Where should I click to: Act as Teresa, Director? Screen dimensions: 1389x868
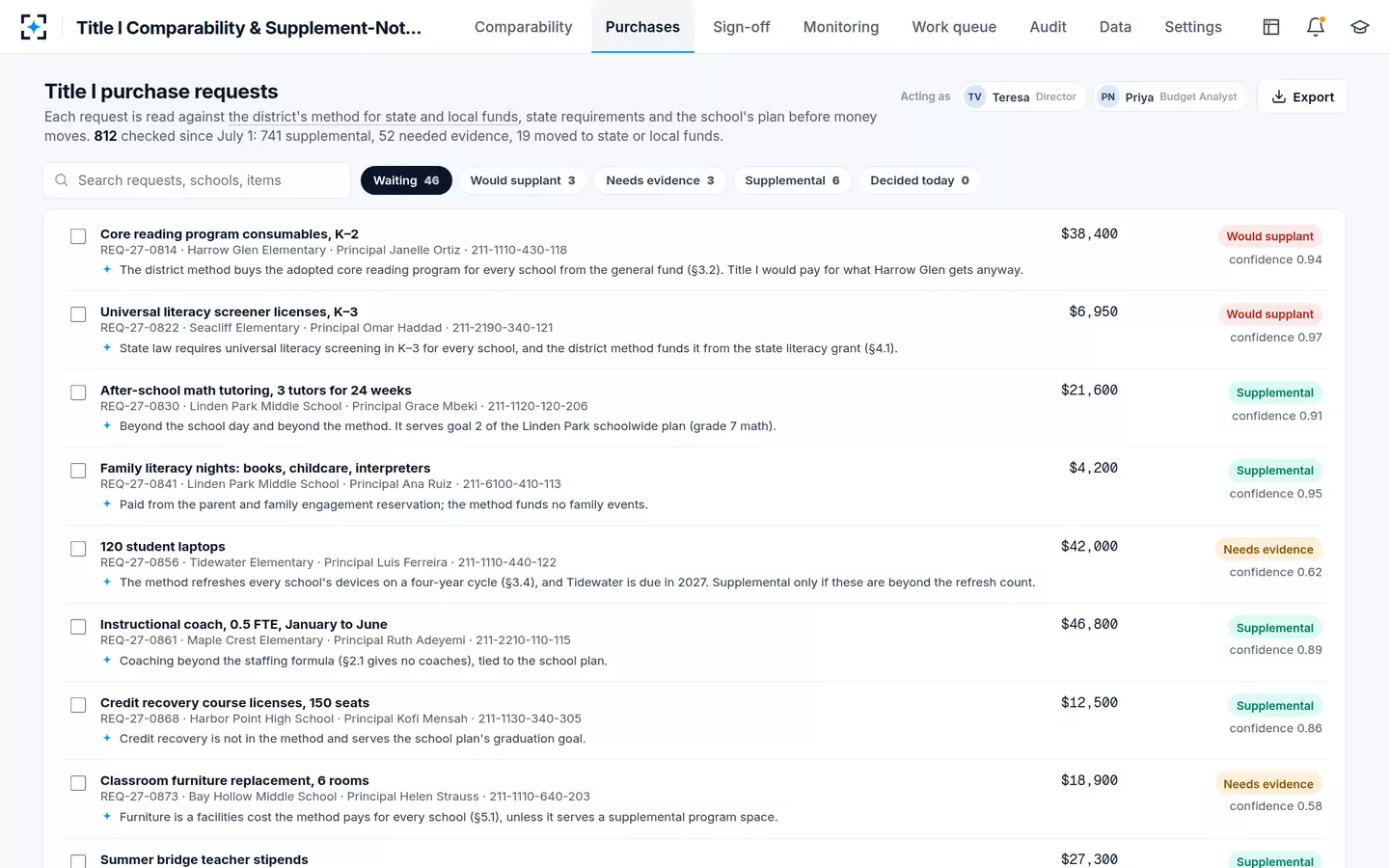point(1024,96)
